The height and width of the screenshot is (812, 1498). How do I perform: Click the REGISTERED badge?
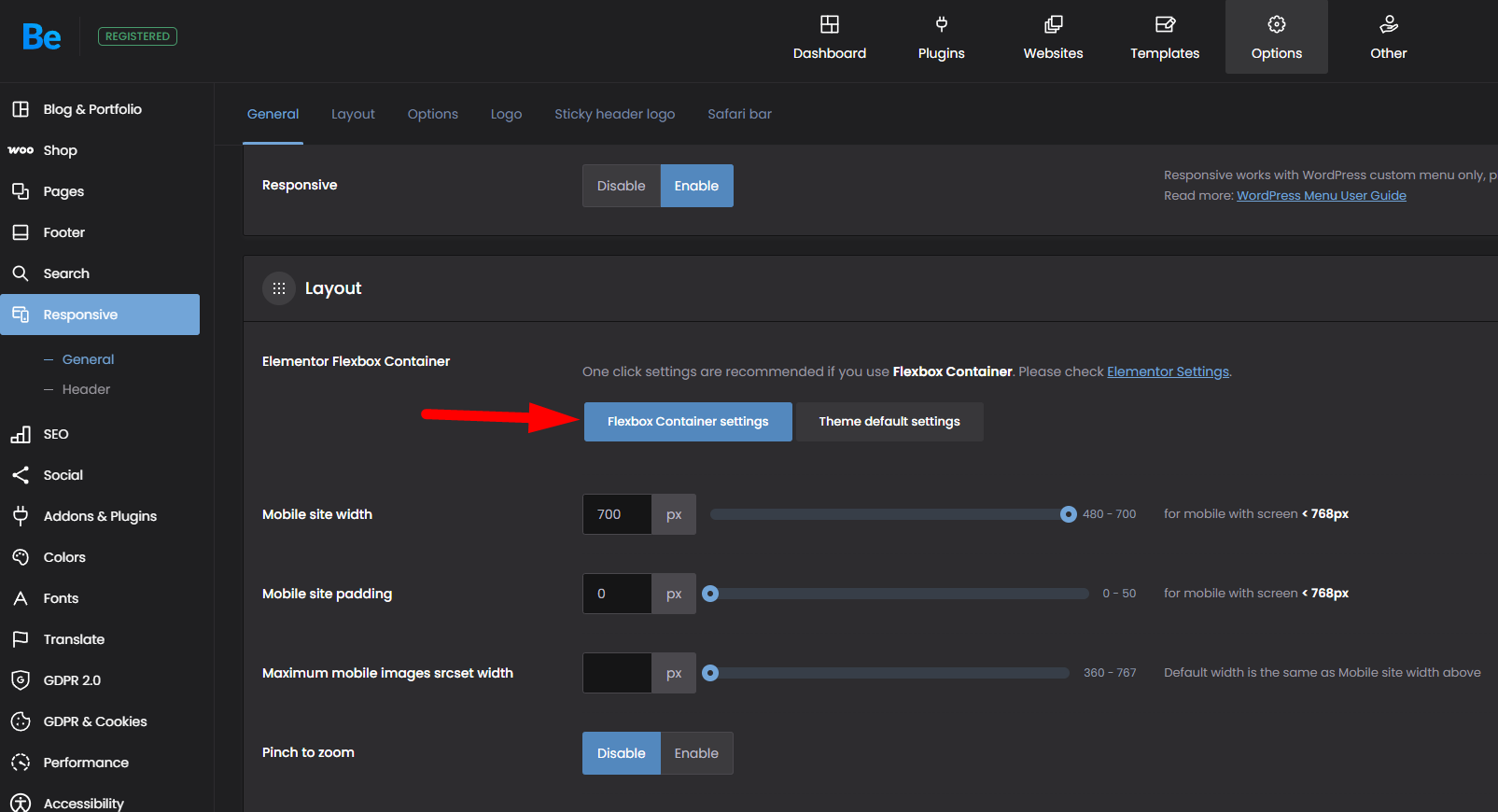tap(137, 36)
